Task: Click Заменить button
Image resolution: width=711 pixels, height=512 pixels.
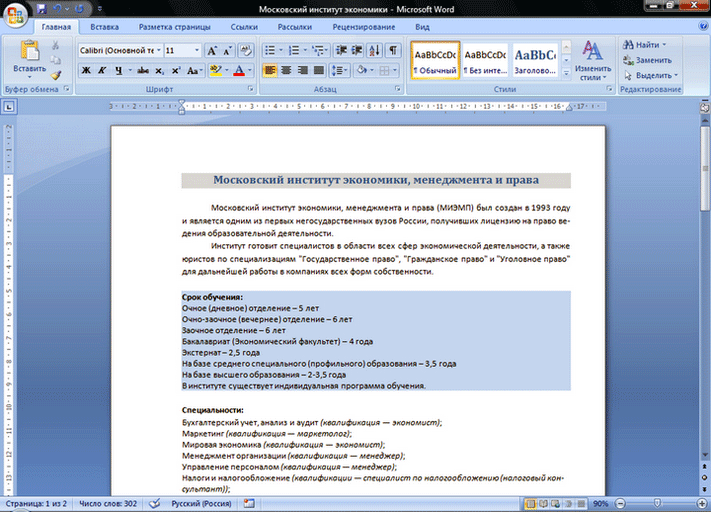Action: click(648, 60)
